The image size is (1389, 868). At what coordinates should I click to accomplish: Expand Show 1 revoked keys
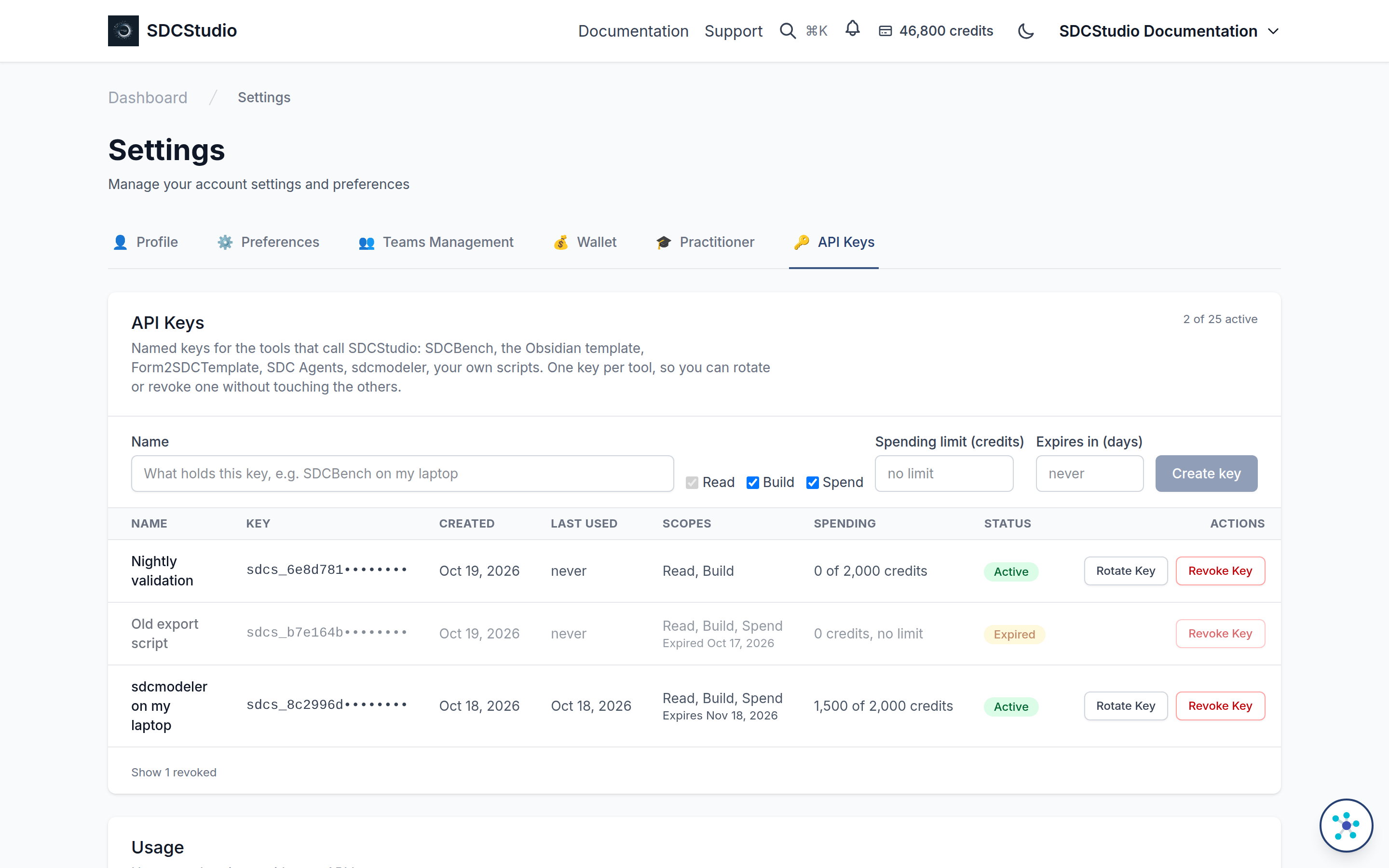click(174, 772)
